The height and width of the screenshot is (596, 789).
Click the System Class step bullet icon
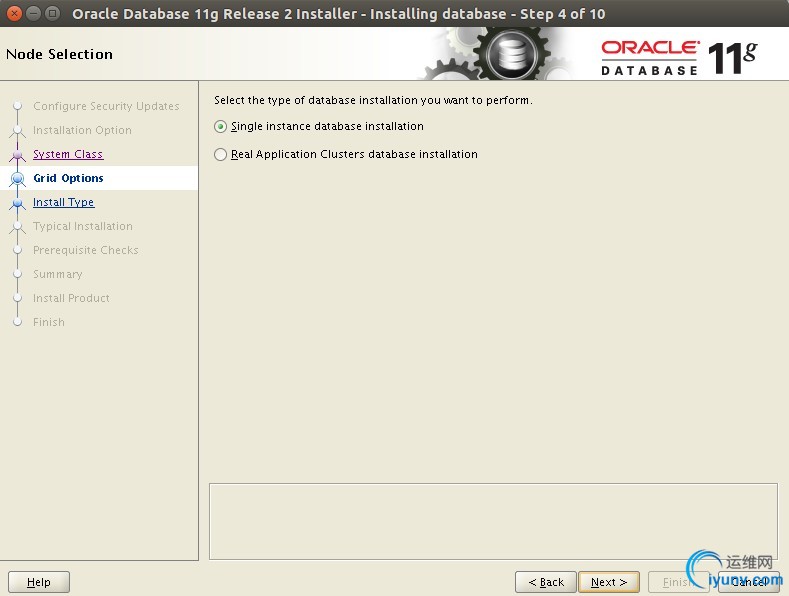[x=18, y=154]
